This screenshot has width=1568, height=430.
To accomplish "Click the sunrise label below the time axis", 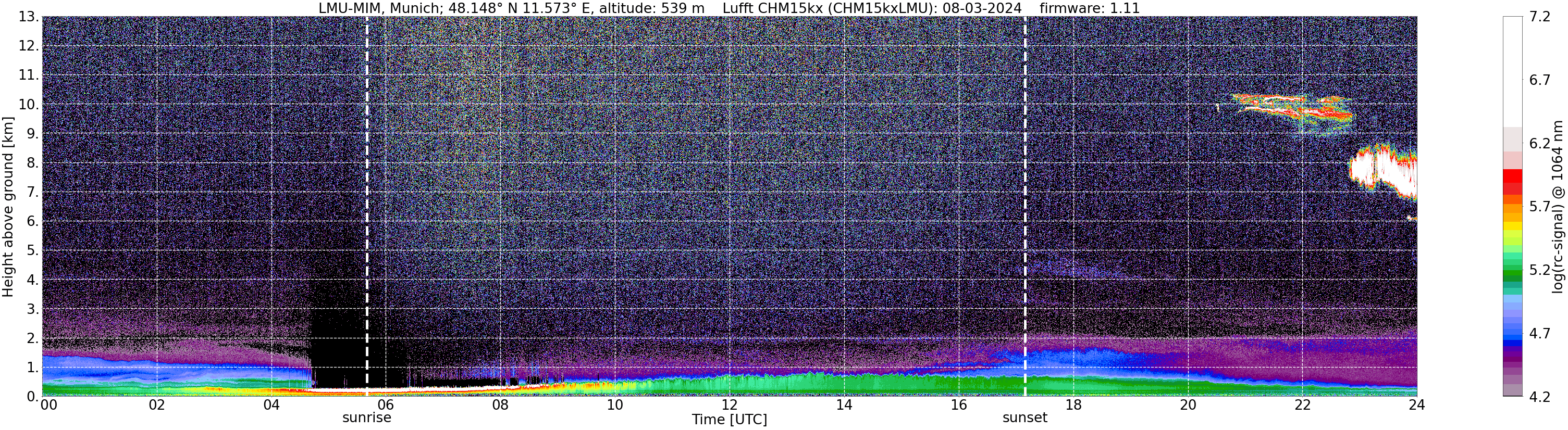I will coord(366,418).
